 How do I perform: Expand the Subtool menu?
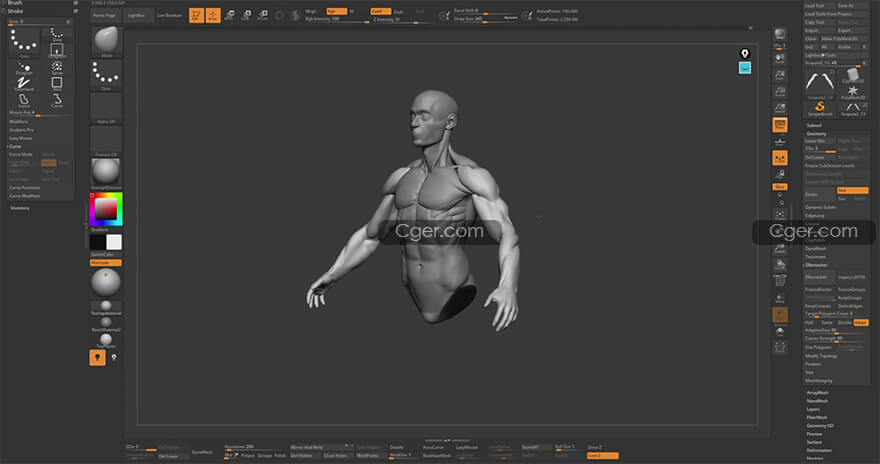click(814, 126)
